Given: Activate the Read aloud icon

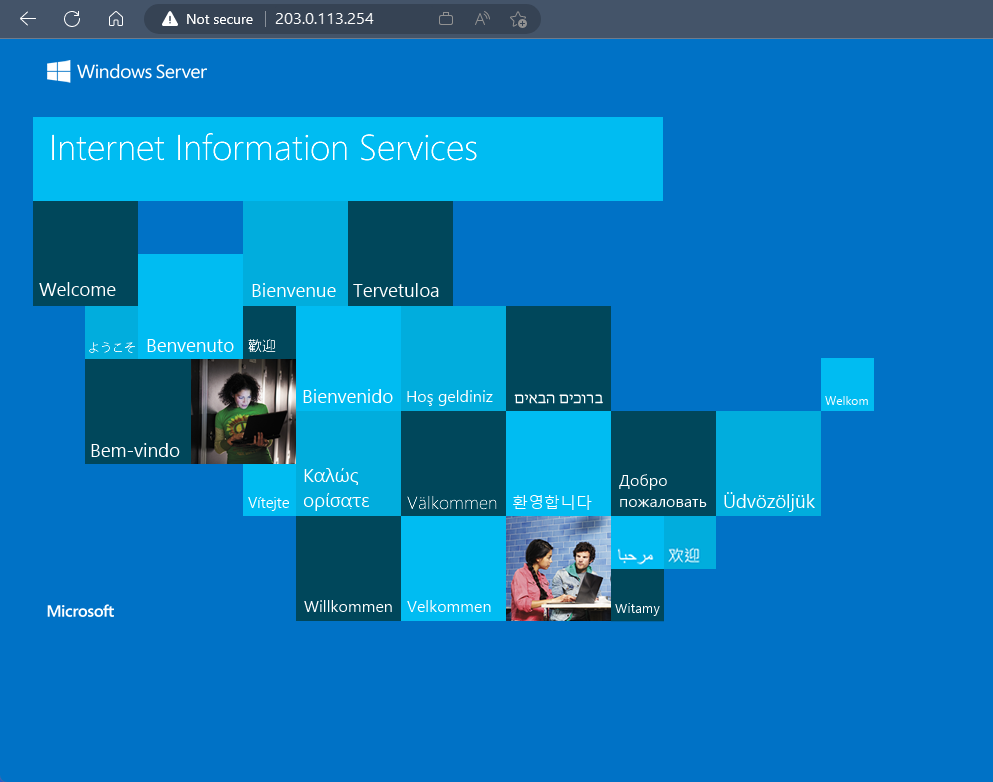Looking at the screenshot, I should tap(482, 19).
